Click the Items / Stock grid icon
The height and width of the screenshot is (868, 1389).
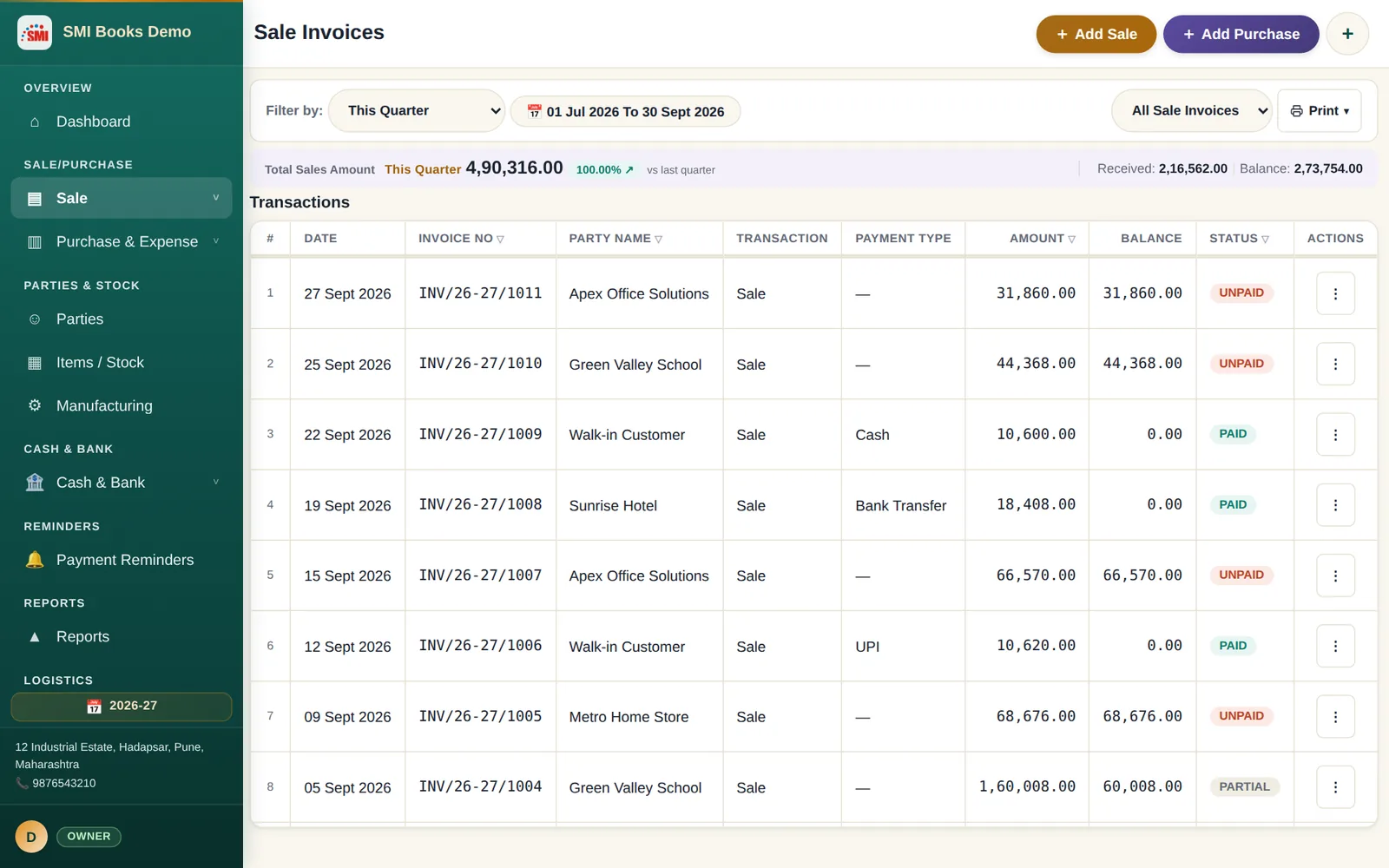(35, 363)
